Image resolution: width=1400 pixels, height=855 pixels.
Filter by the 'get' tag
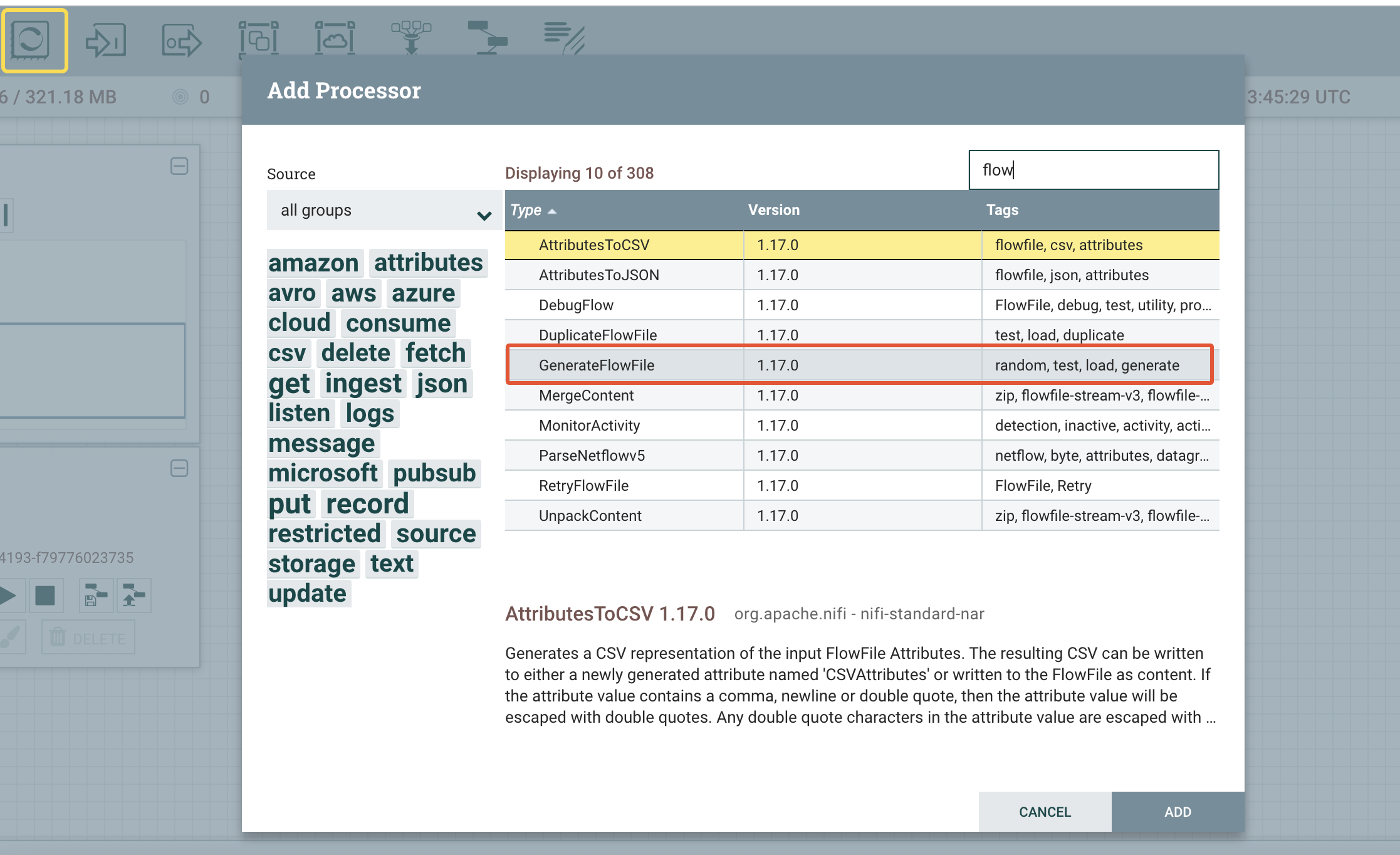[x=290, y=383]
